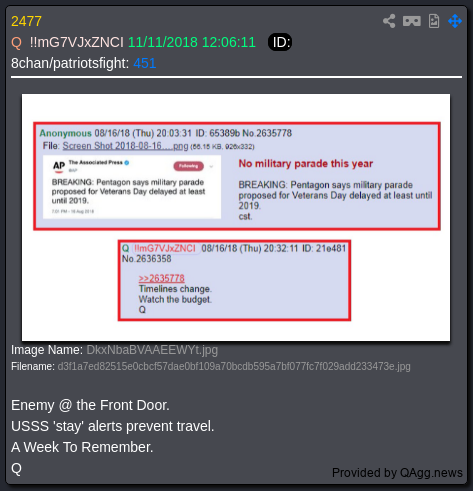The width and height of the screenshot is (473, 491).
Task: Click the share icon
Action: (389, 21)
